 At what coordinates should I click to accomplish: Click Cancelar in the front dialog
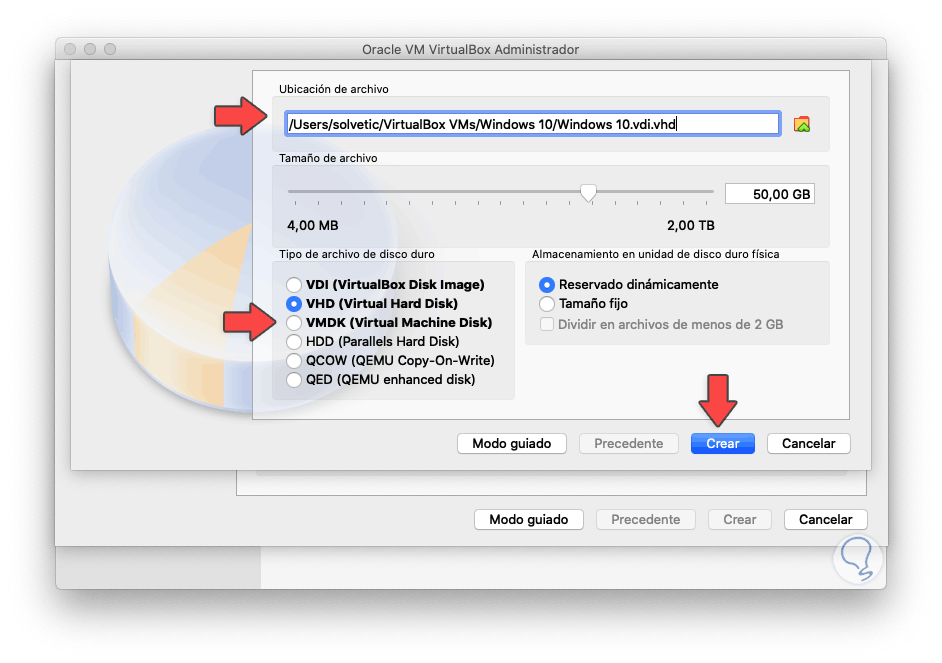[x=809, y=444]
